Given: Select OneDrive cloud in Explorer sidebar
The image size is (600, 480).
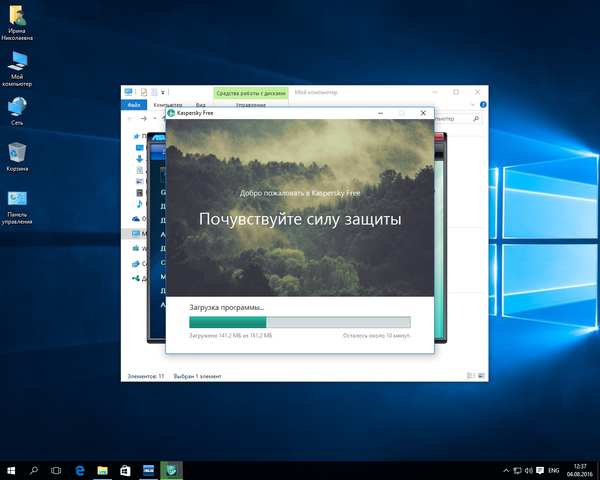Looking at the screenshot, I should pyautogui.click(x=136, y=219).
